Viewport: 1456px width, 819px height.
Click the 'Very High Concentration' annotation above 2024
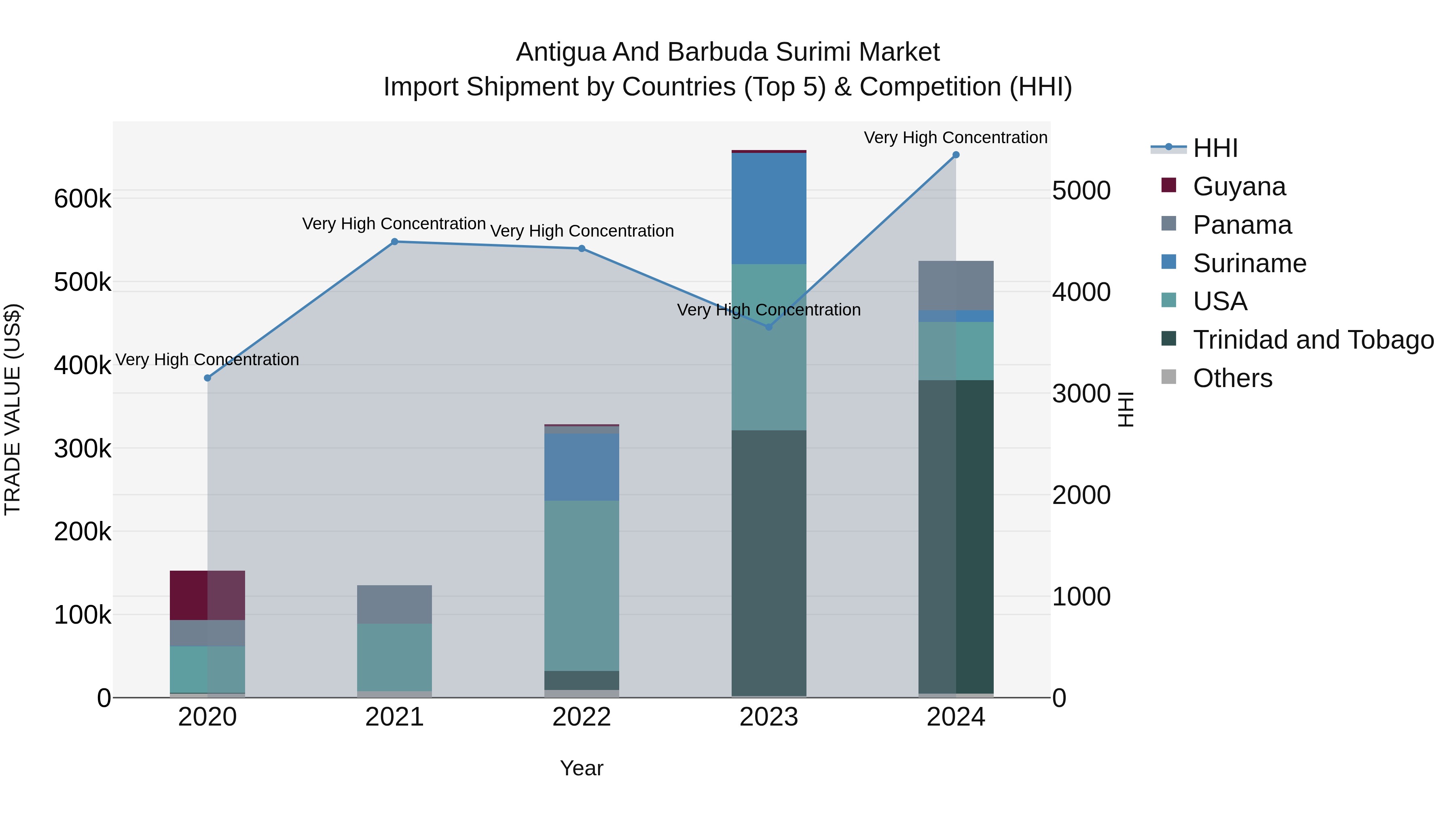pyautogui.click(x=956, y=138)
